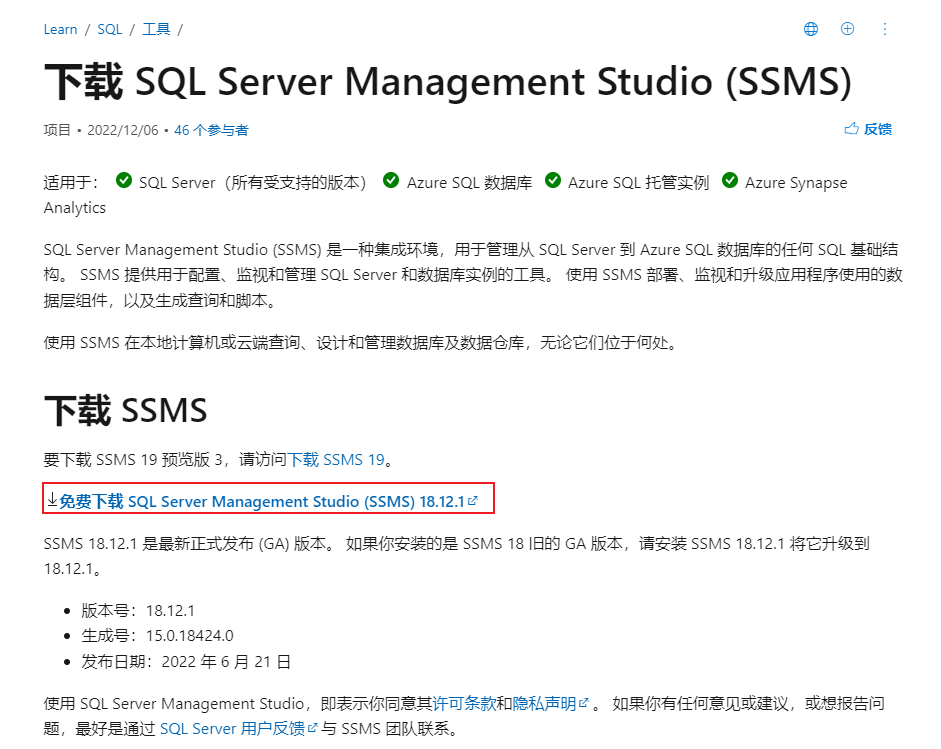
Task: Click the green checkmark beside SQL Server
Action: (x=124, y=181)
